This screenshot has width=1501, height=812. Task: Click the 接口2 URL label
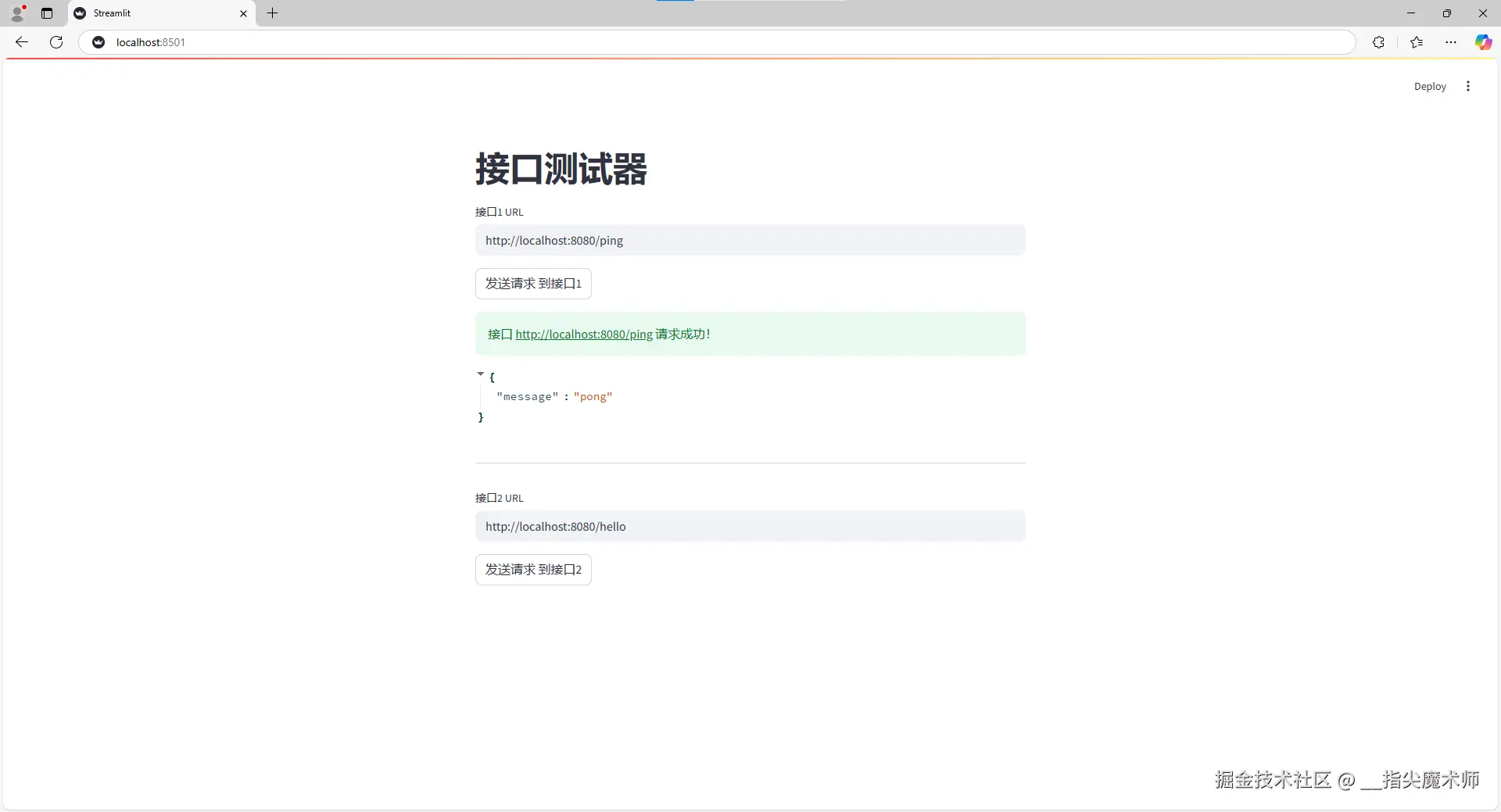pos(500,499)
